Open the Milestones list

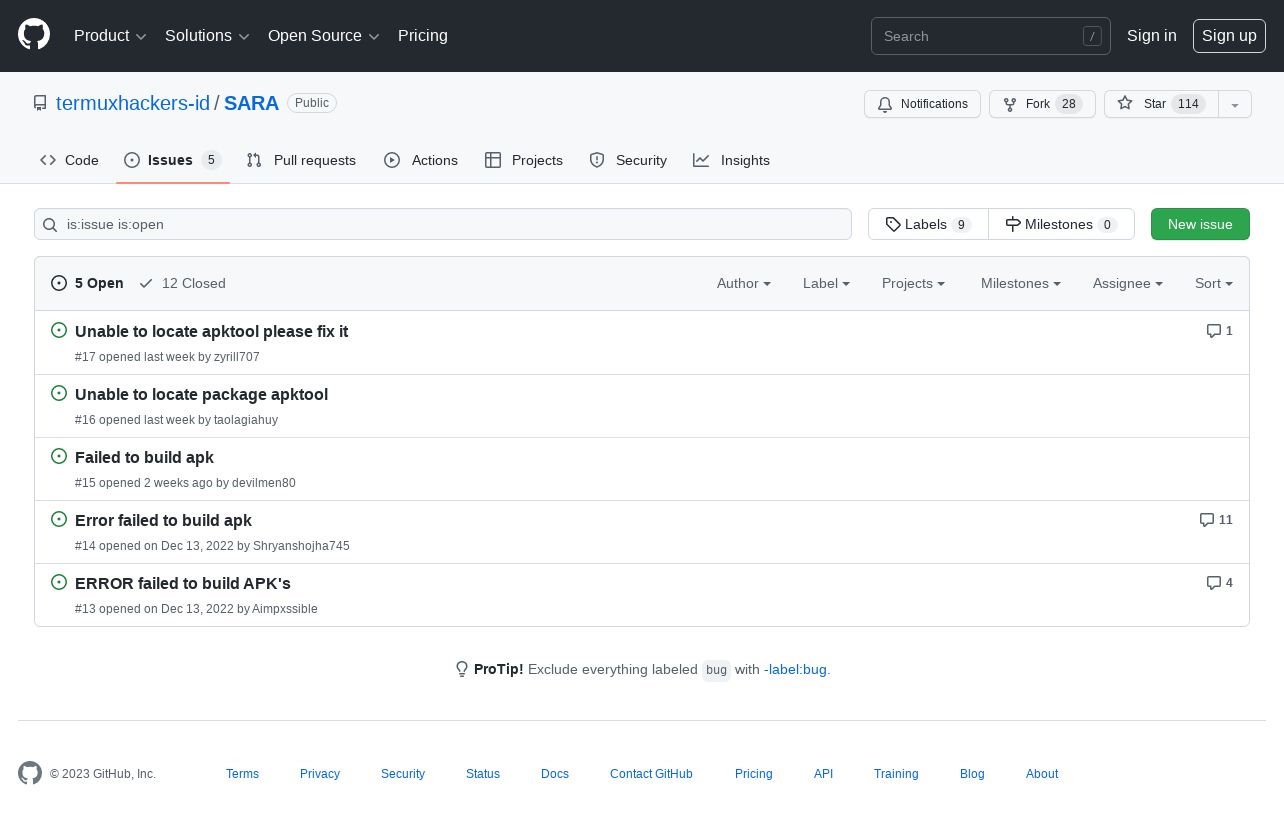click(1061, 224)
